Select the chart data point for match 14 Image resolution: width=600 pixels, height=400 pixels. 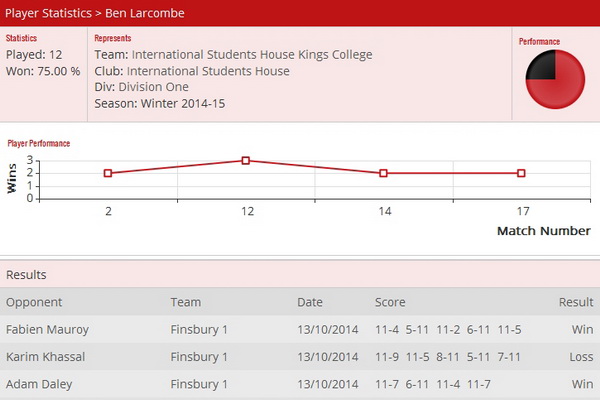click(383, 173)
